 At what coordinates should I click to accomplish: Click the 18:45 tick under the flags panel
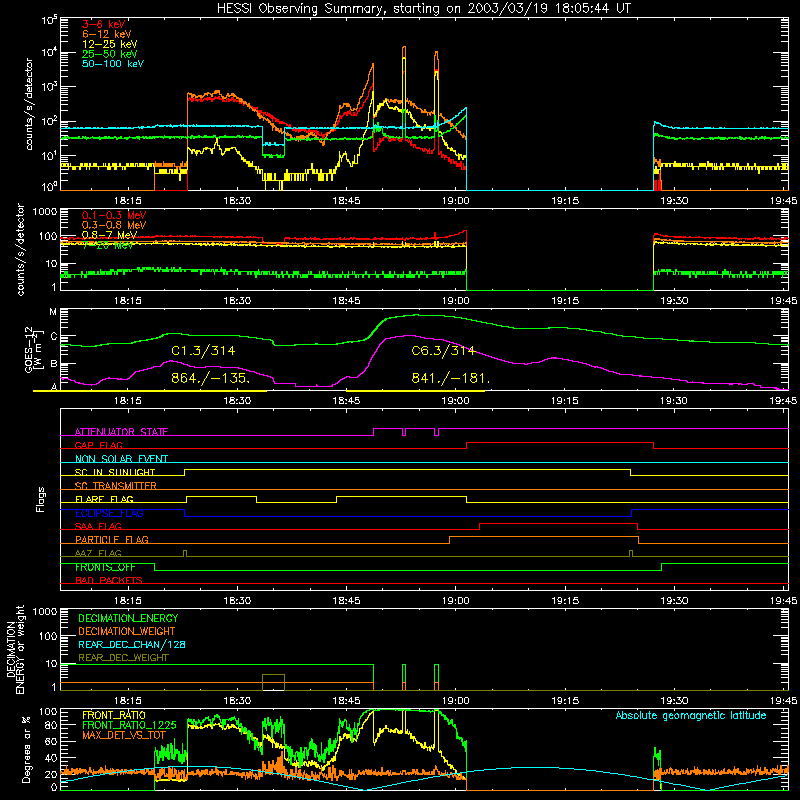[346, 601]
